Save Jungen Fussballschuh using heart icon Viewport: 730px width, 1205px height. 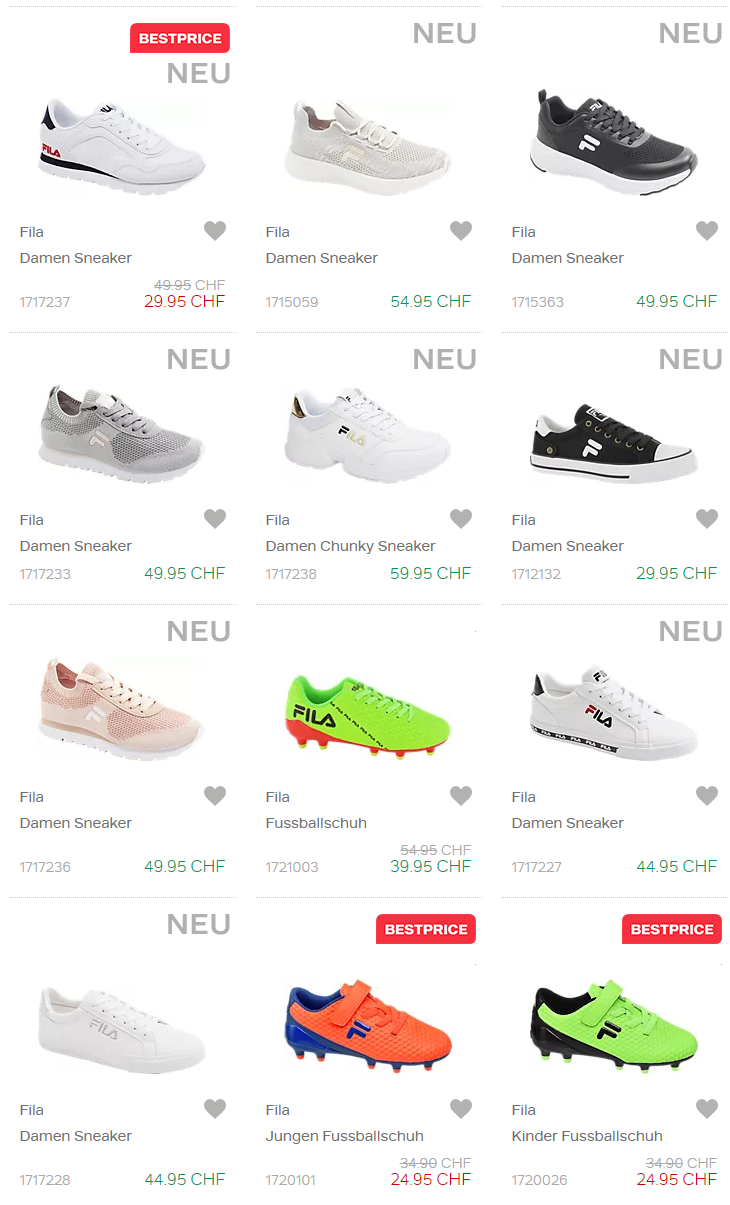(461, 1109)
